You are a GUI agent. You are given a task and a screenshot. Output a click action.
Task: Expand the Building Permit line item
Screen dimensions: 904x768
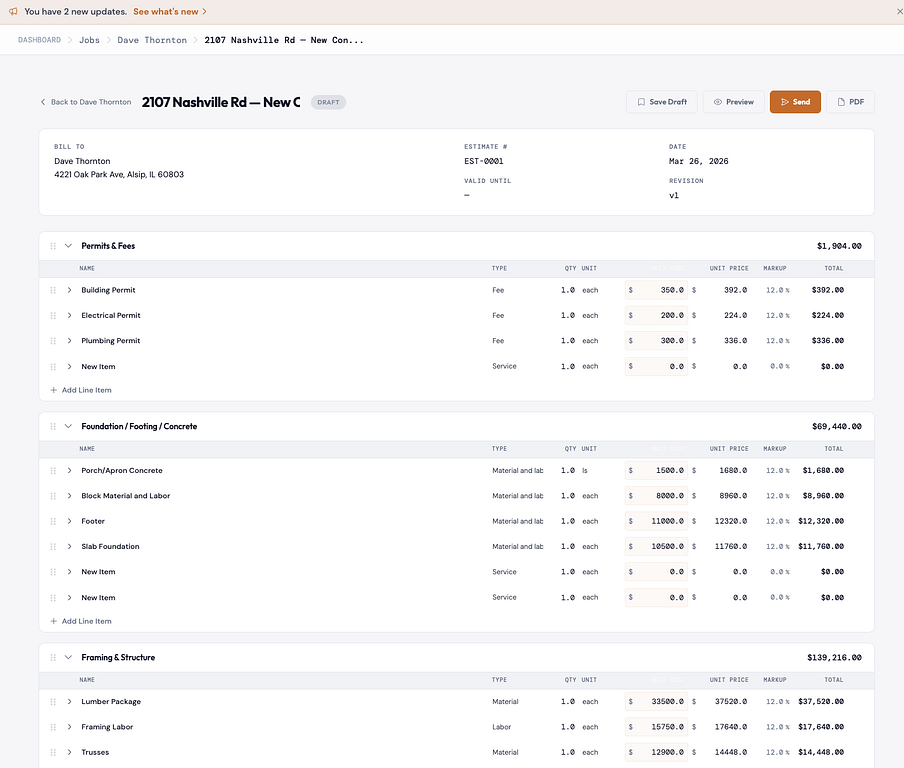(70, 290)
